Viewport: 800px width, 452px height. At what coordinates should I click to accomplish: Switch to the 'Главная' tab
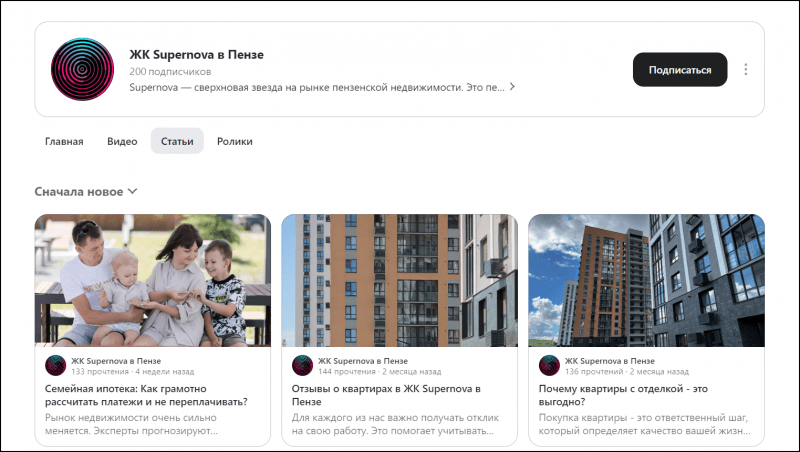coord(64,142)
